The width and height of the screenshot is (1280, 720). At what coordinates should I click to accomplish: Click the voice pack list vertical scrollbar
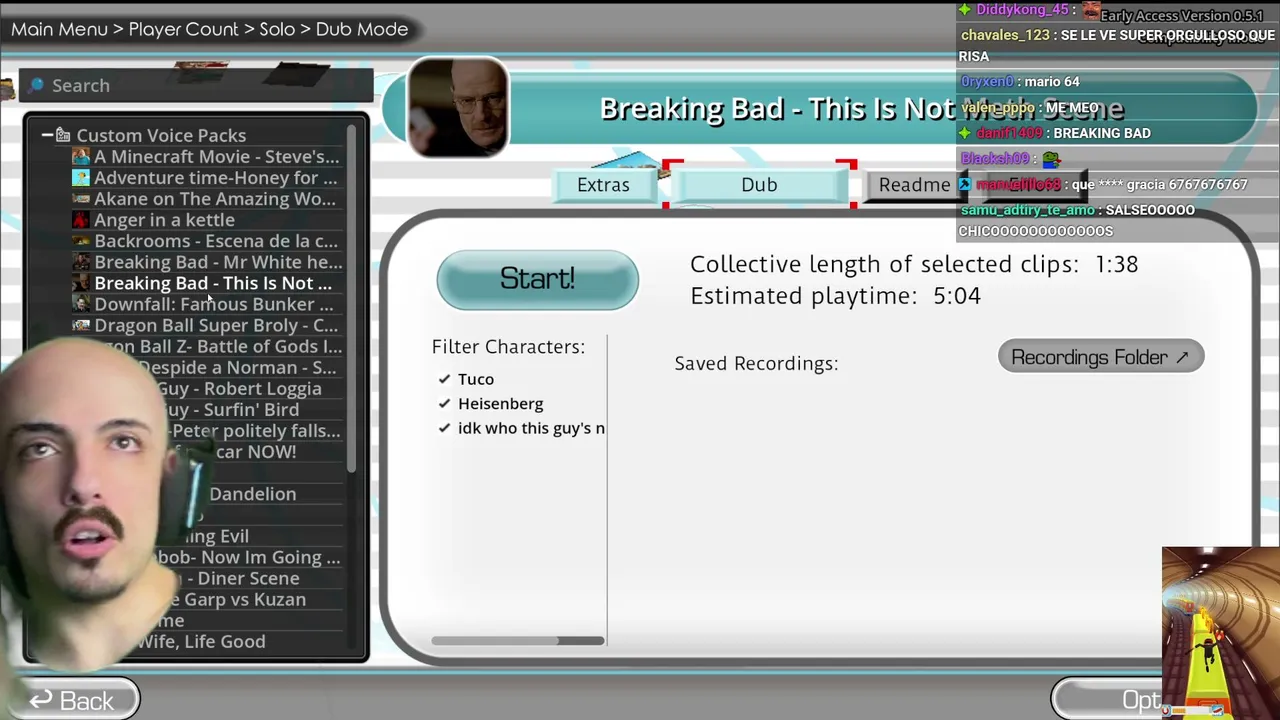pos(351,300)
